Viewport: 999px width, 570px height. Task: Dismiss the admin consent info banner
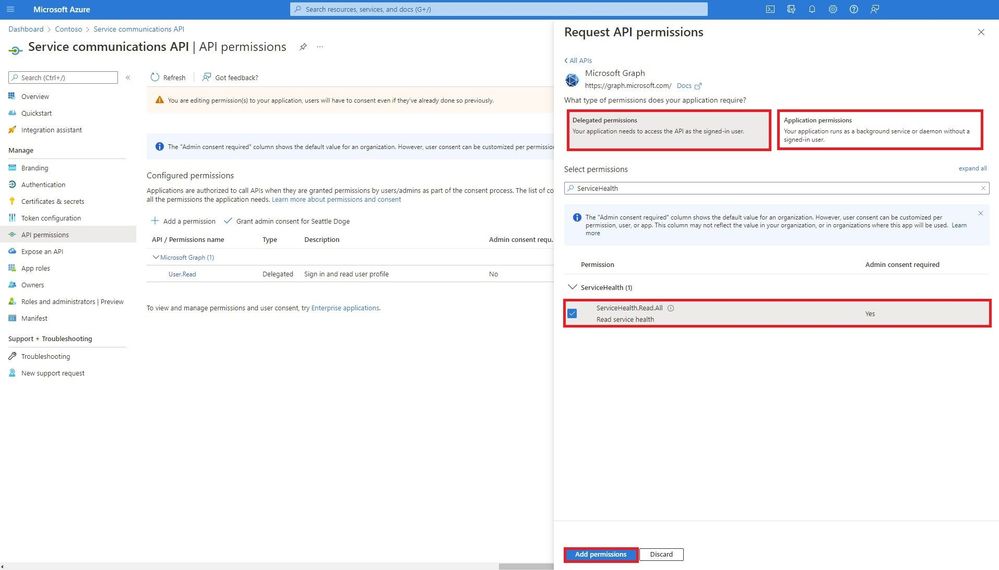click(981, 213)
